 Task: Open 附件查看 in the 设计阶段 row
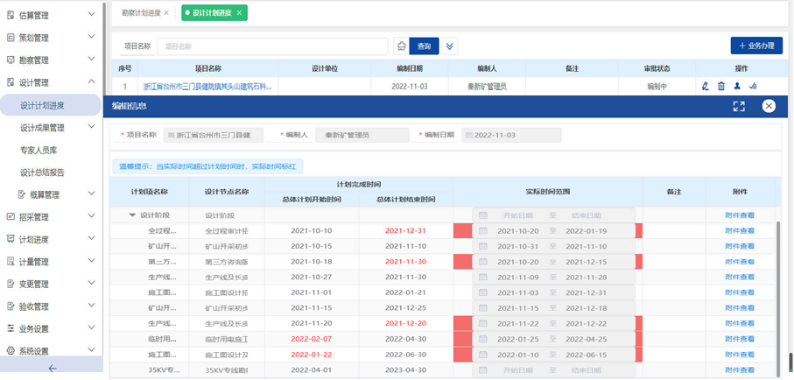740,215
